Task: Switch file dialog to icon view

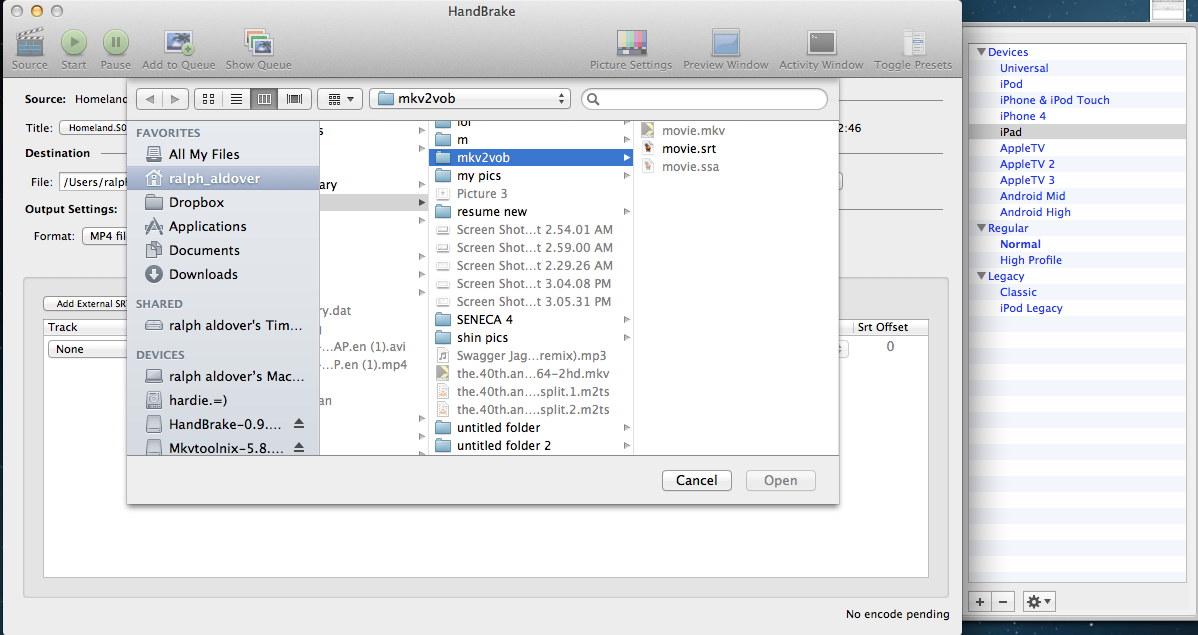Action: tap(208, 99)
